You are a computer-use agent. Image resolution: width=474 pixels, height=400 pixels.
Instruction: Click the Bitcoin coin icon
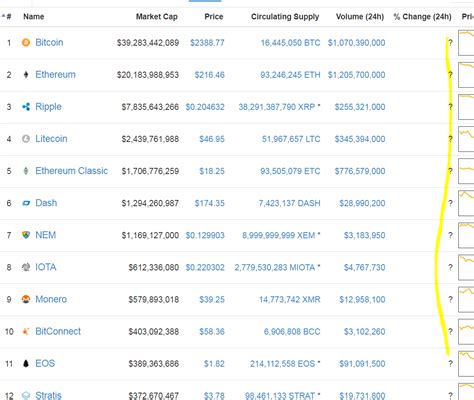tap(26, 42)
